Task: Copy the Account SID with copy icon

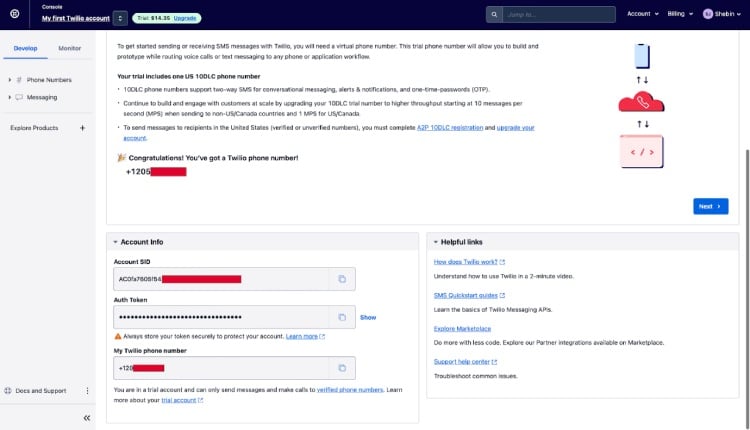Action: [x=342, y=279]
